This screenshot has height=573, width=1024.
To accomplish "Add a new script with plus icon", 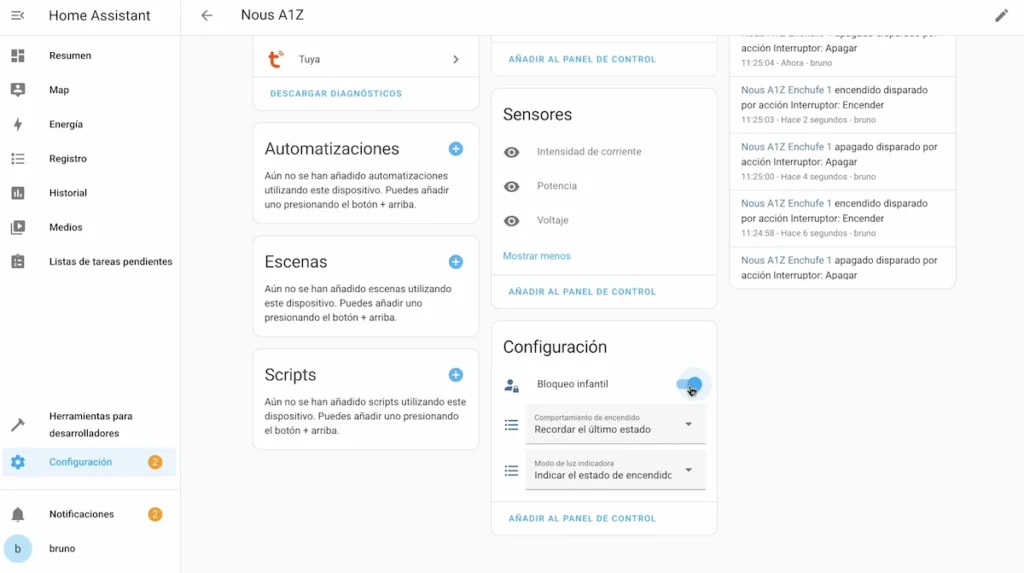I will click(456, 375).
